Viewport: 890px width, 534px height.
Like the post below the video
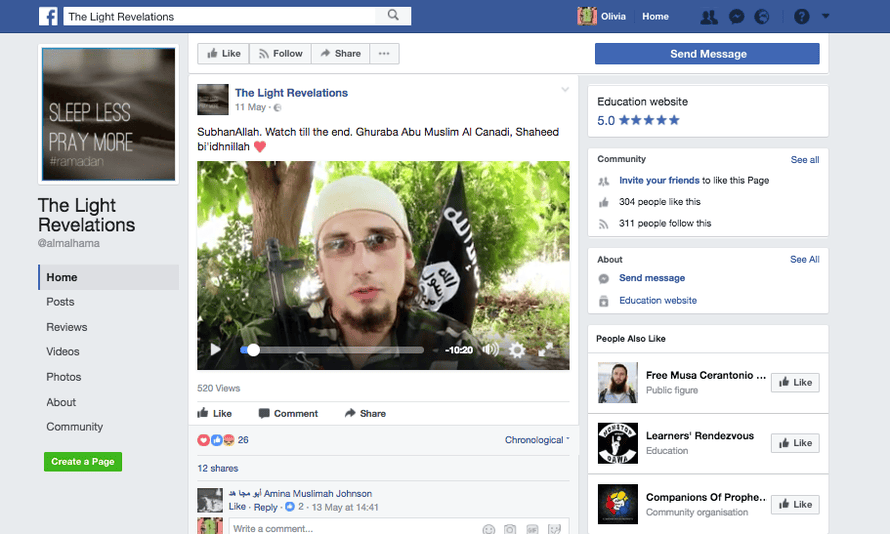pyautogui.click(x=215, y=413)
